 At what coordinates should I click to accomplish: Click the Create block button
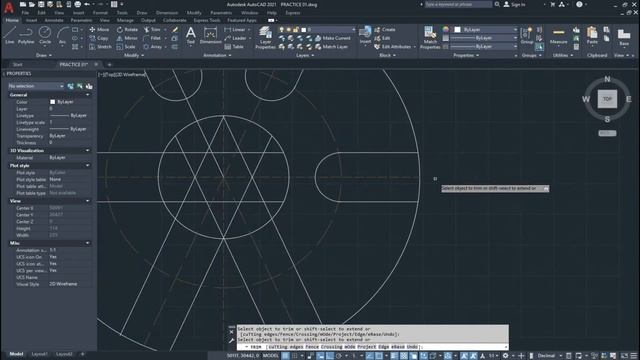(384, 29)
